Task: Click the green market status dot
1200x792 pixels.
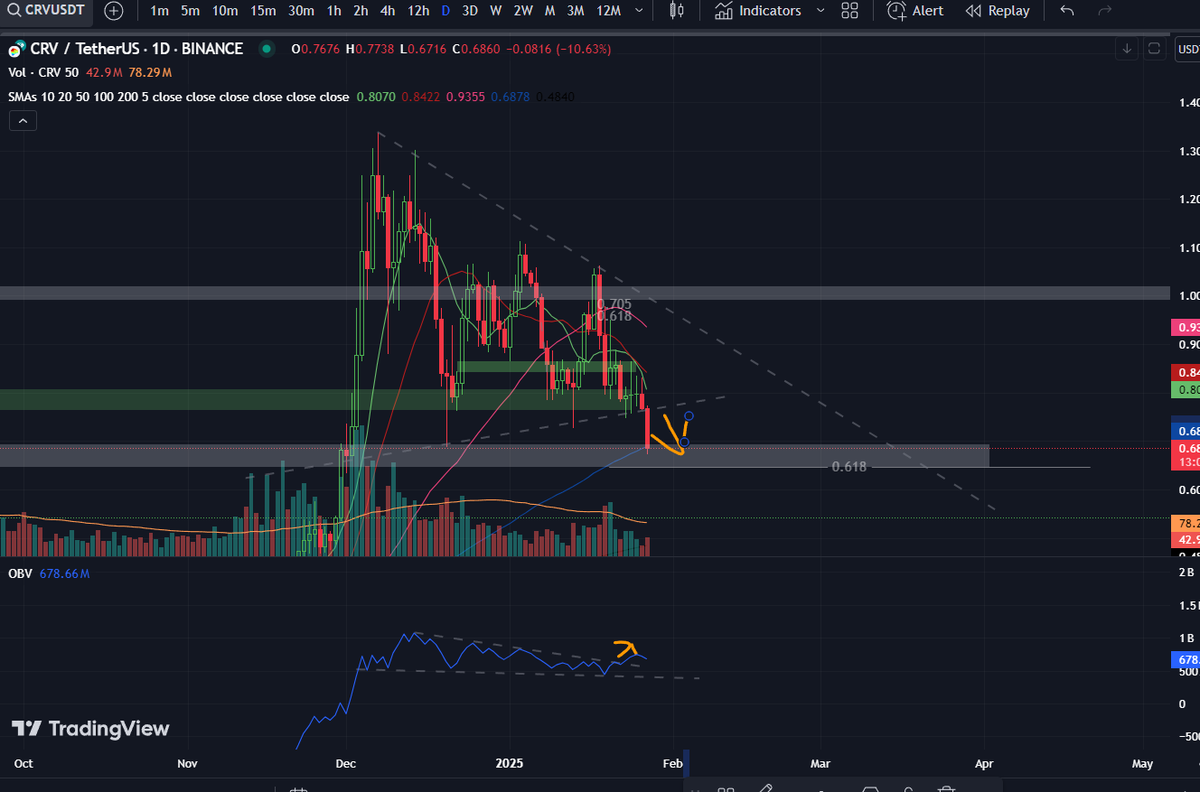Action: click(265, 49)
